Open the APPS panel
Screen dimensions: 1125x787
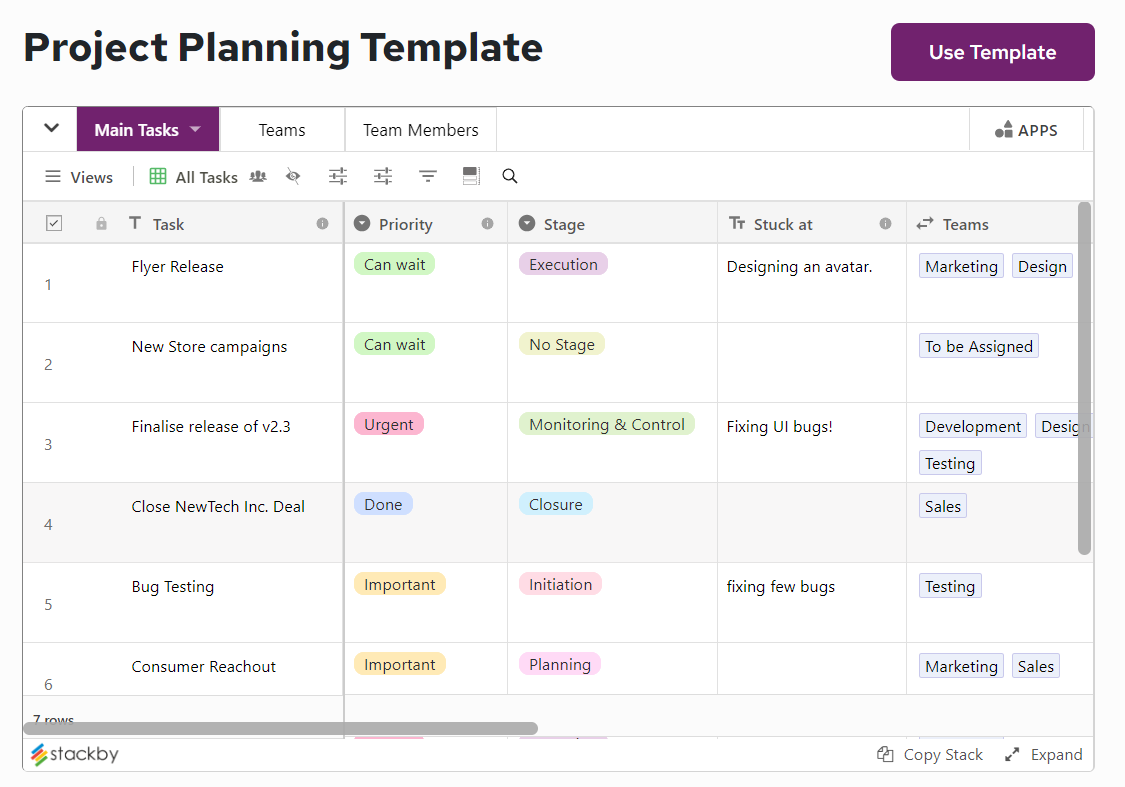(x=1026, y=129)
